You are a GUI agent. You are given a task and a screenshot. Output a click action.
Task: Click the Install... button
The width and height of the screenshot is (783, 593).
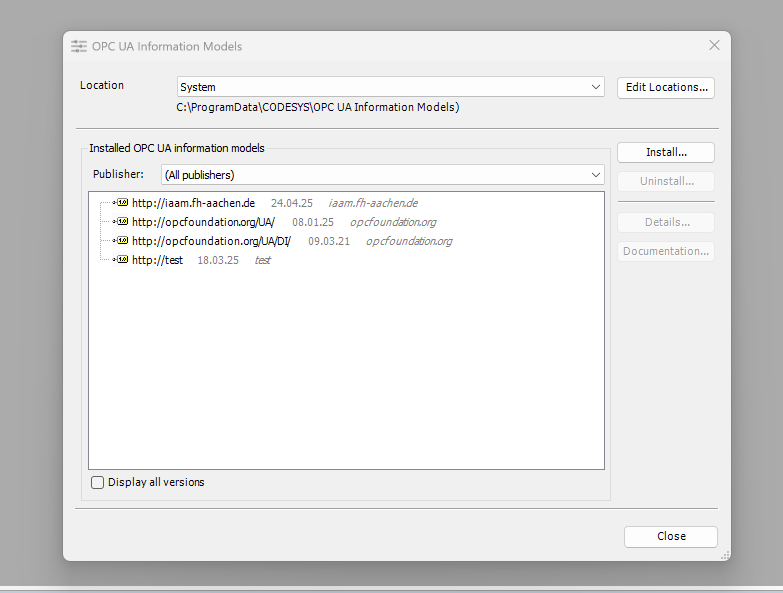point(666,152)
